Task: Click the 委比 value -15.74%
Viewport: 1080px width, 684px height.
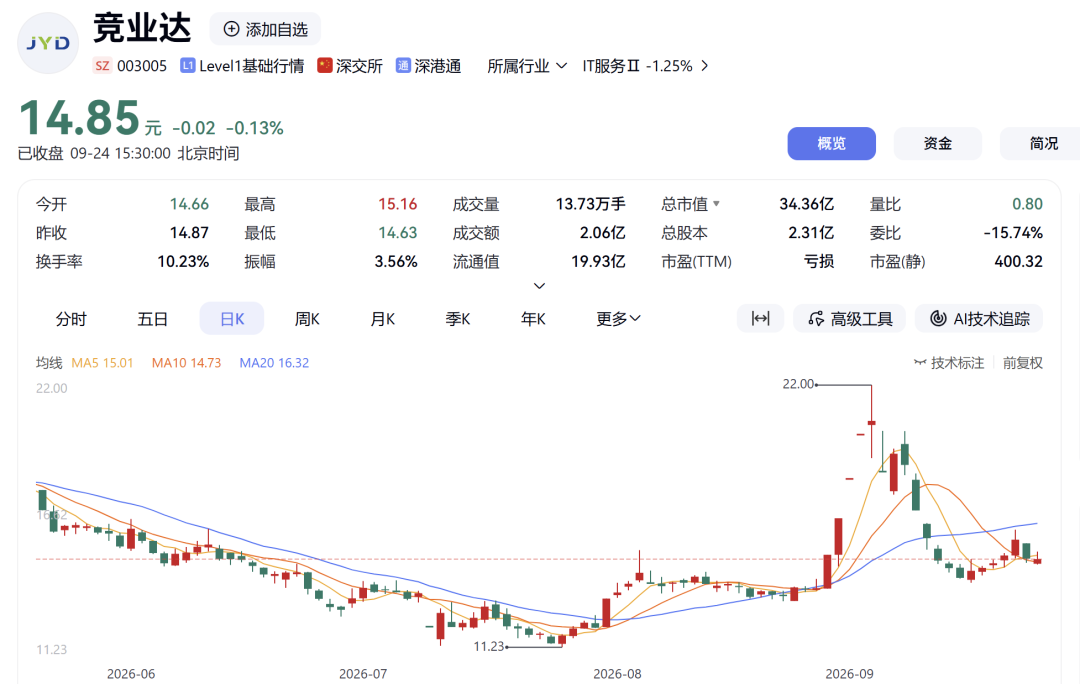Action: 1012,233
